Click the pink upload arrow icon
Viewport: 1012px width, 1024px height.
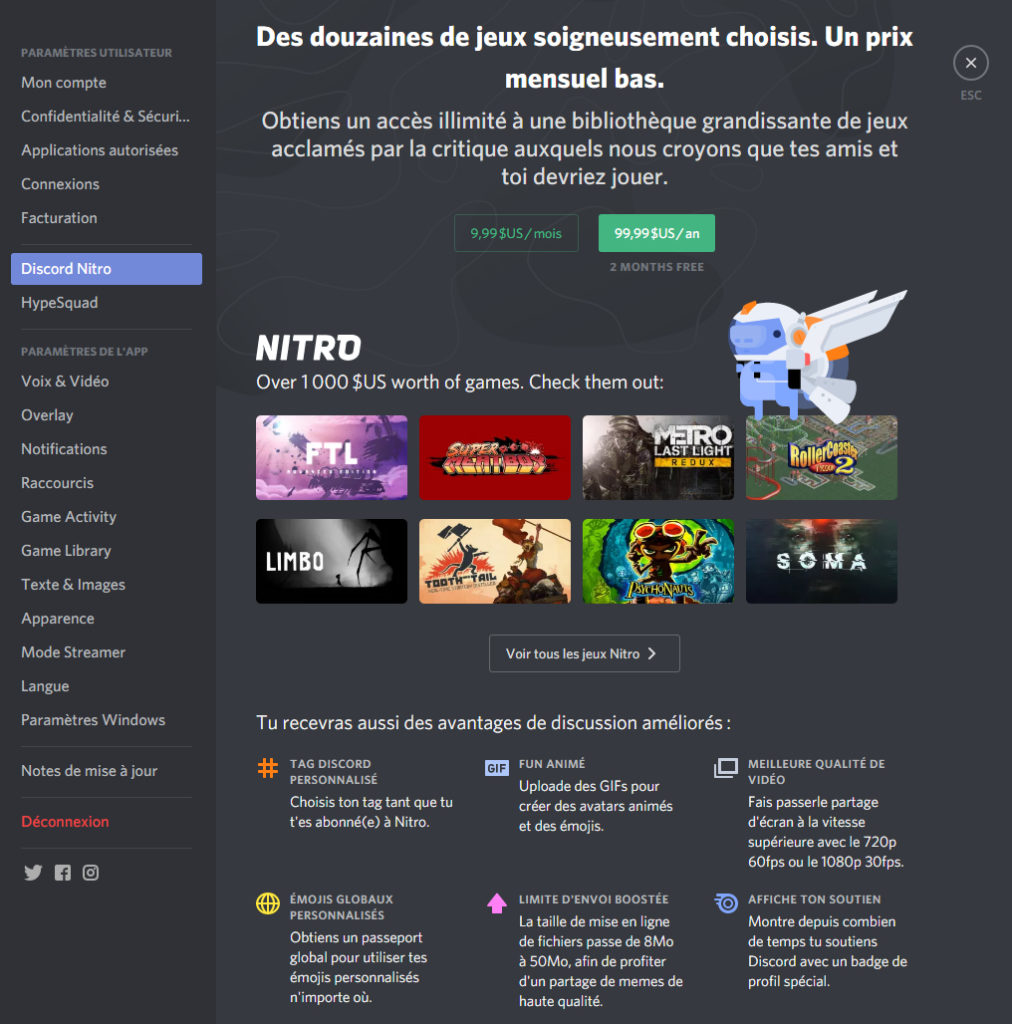click(497, 903)
